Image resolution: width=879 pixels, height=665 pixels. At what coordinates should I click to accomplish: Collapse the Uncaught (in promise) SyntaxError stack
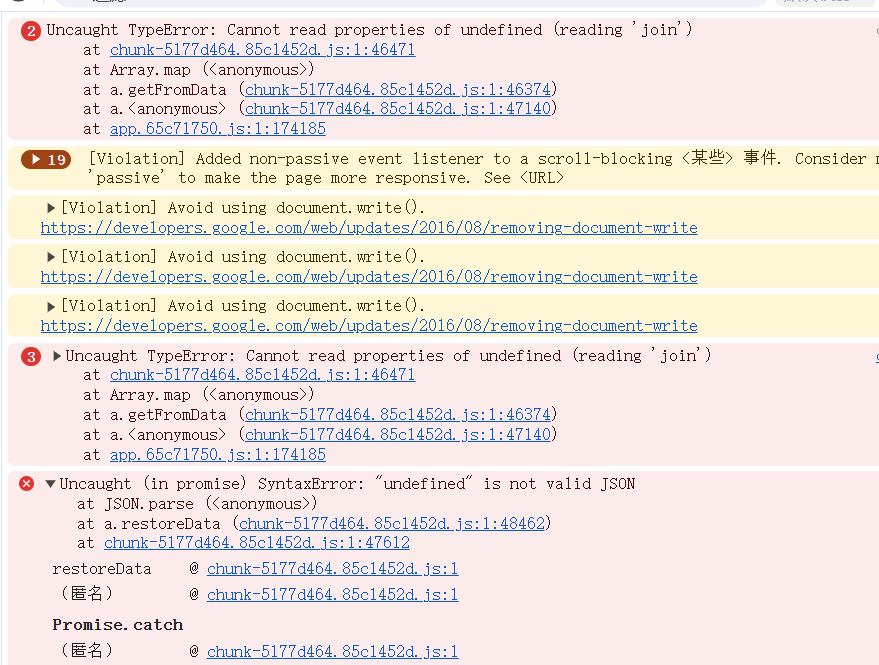[50, 484]
